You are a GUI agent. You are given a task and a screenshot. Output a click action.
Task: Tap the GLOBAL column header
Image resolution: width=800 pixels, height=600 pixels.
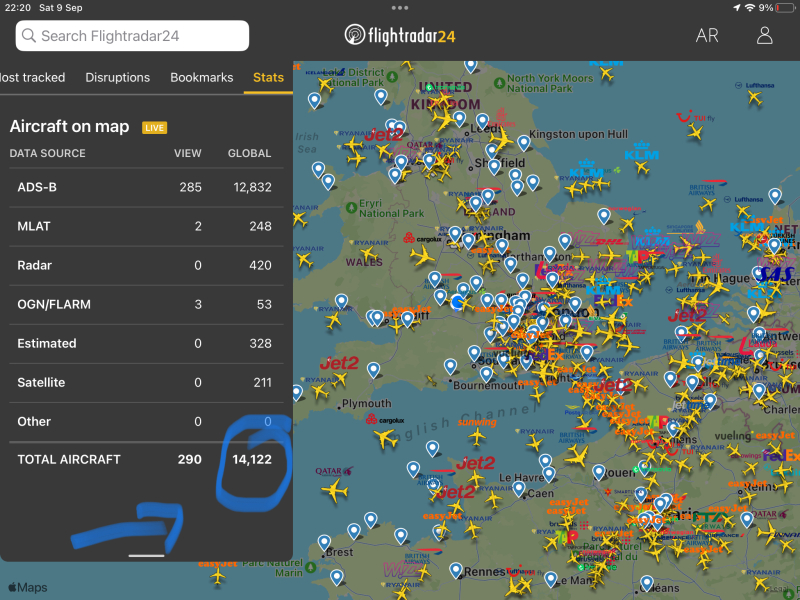pos(249,153)
